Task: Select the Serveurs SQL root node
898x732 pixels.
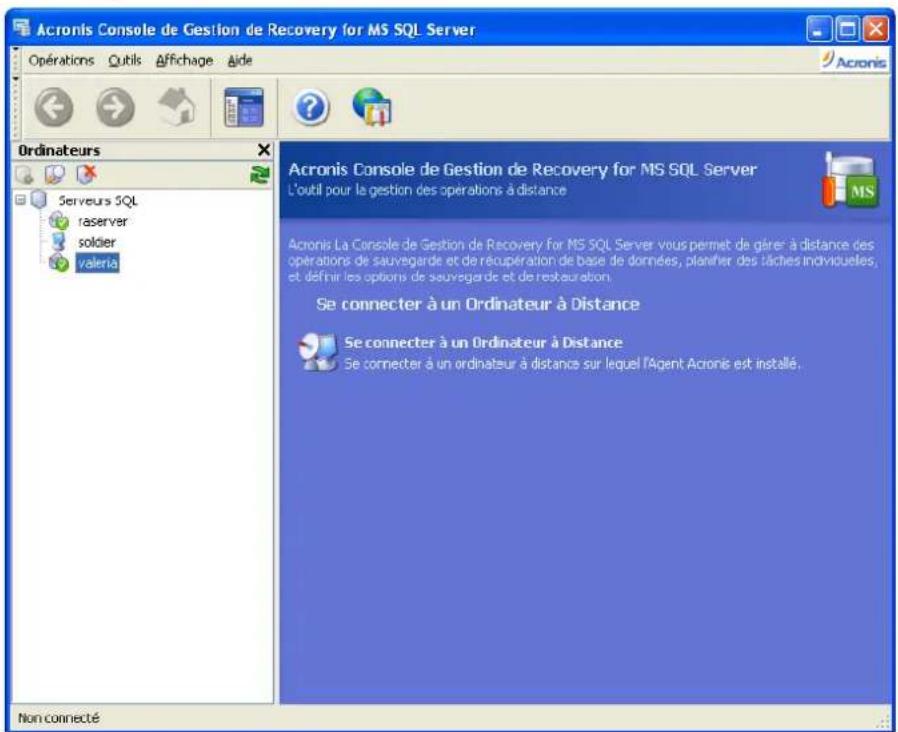Action: click(x=98, y=200)
